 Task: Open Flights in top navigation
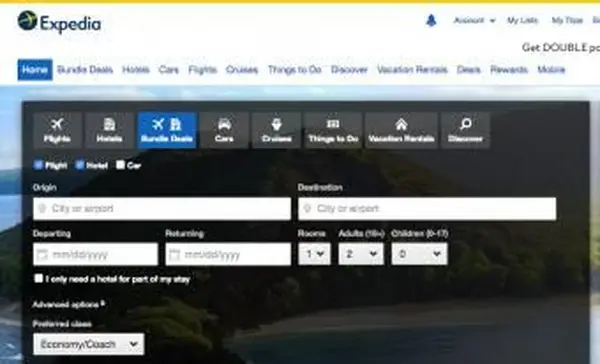tap(202, 70)
